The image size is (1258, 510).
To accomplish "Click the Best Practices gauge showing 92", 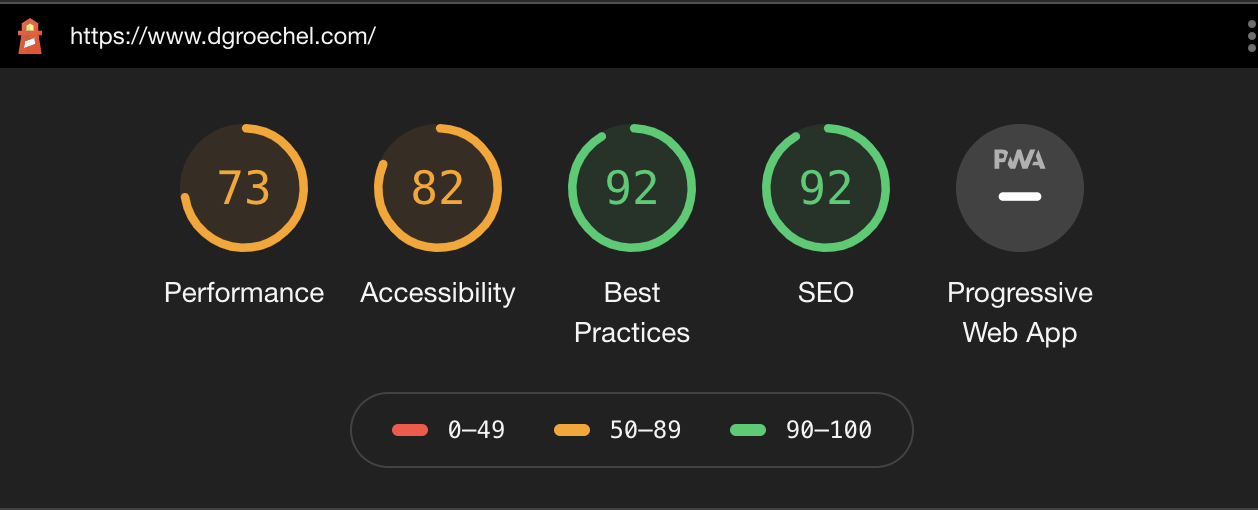I will click(x=632, y=188).
